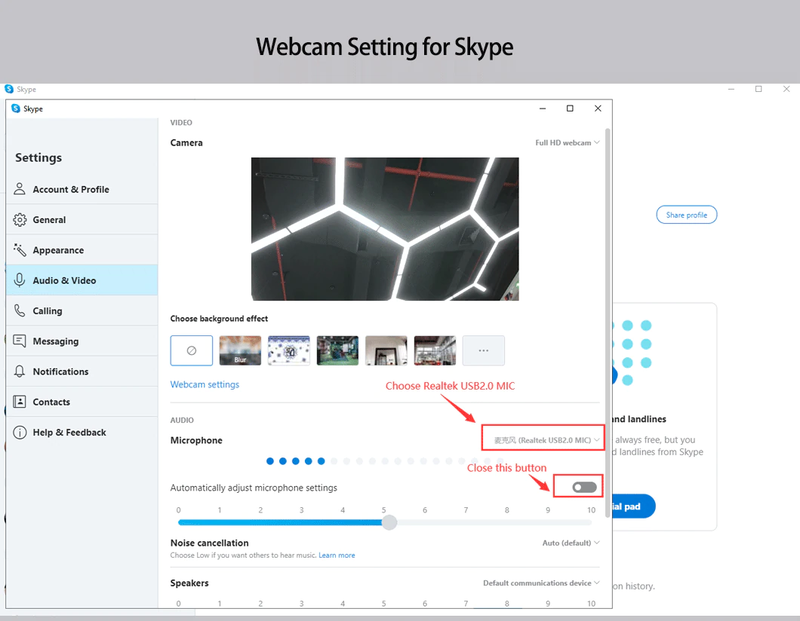Select the Blur background effect
The height and width of the screenshot is (621, 800).
pyautogui.click(x=240, y=350)
